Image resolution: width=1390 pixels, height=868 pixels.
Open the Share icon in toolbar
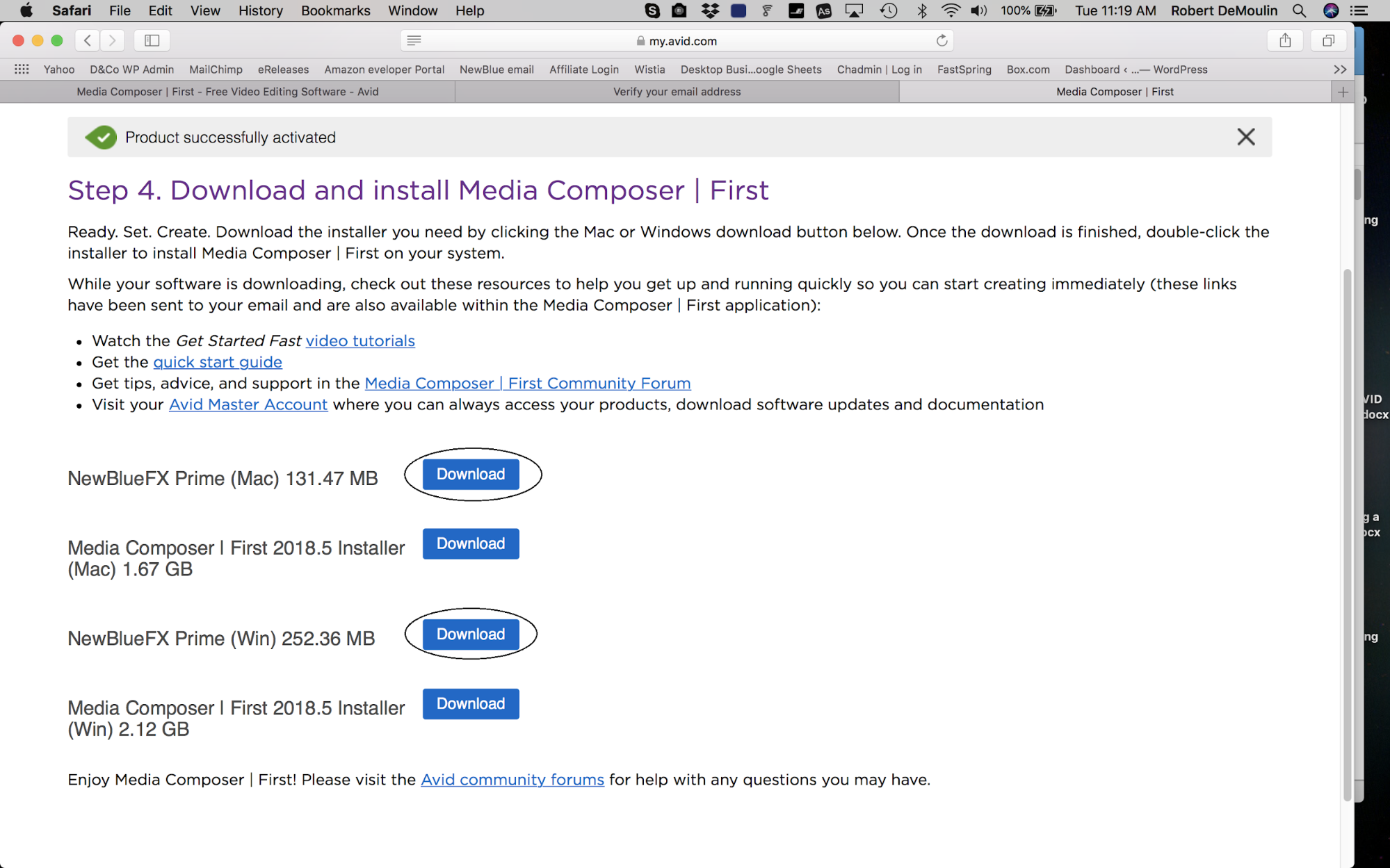click(1285, 40)
